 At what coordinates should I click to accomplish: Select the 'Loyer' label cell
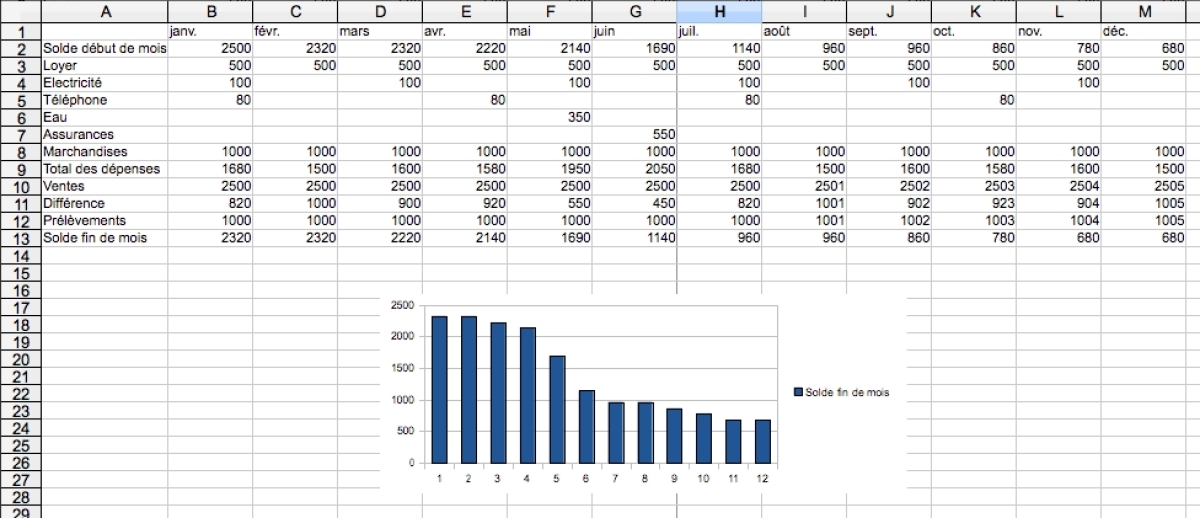104,65
